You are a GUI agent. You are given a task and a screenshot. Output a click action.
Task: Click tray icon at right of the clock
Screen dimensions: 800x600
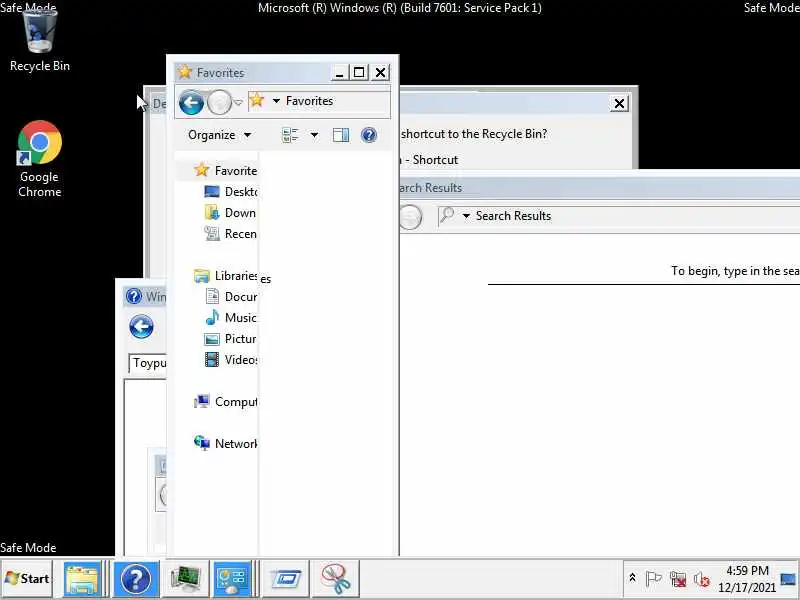788,579
